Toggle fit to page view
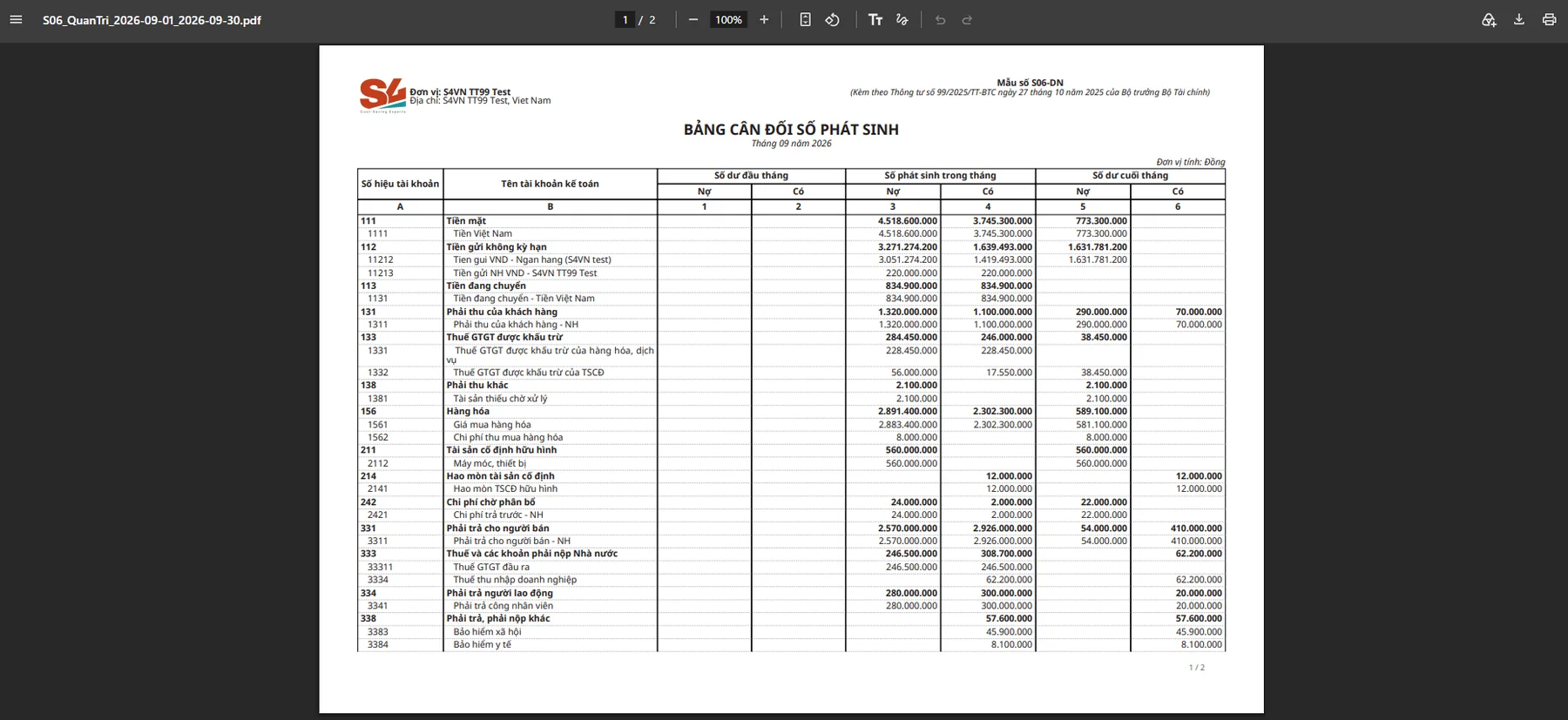The image size is (1568, 720). pos(806,20)
